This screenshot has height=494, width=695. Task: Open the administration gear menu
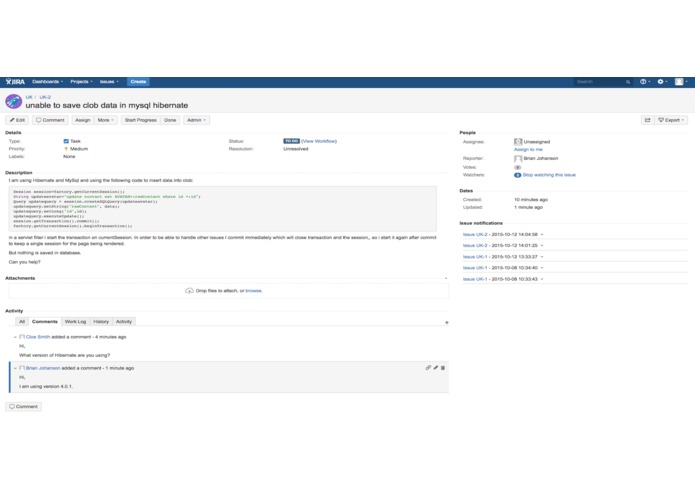663,82
